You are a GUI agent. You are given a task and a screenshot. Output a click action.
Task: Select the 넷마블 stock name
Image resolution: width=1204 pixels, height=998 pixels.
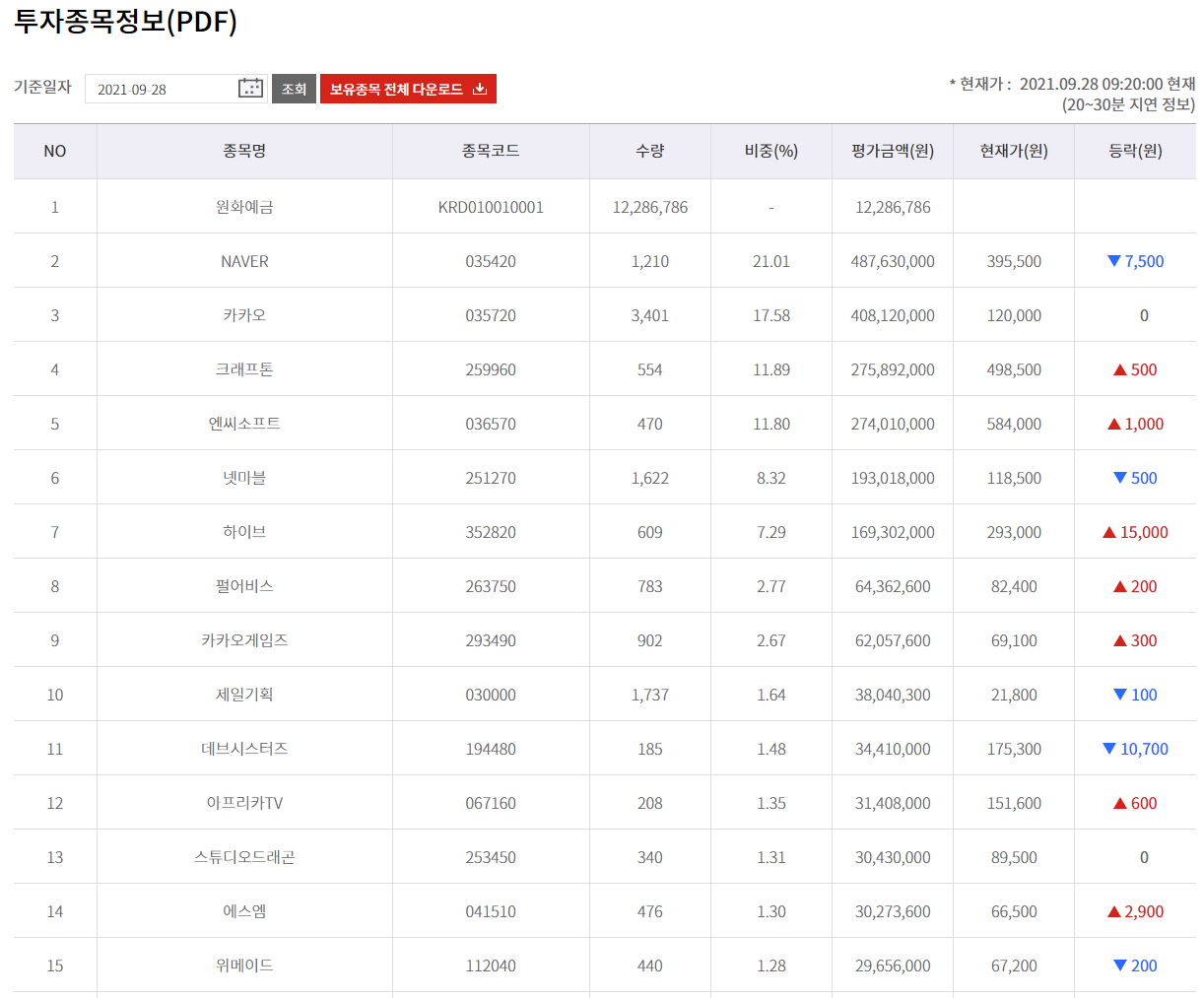coord(244,478)
